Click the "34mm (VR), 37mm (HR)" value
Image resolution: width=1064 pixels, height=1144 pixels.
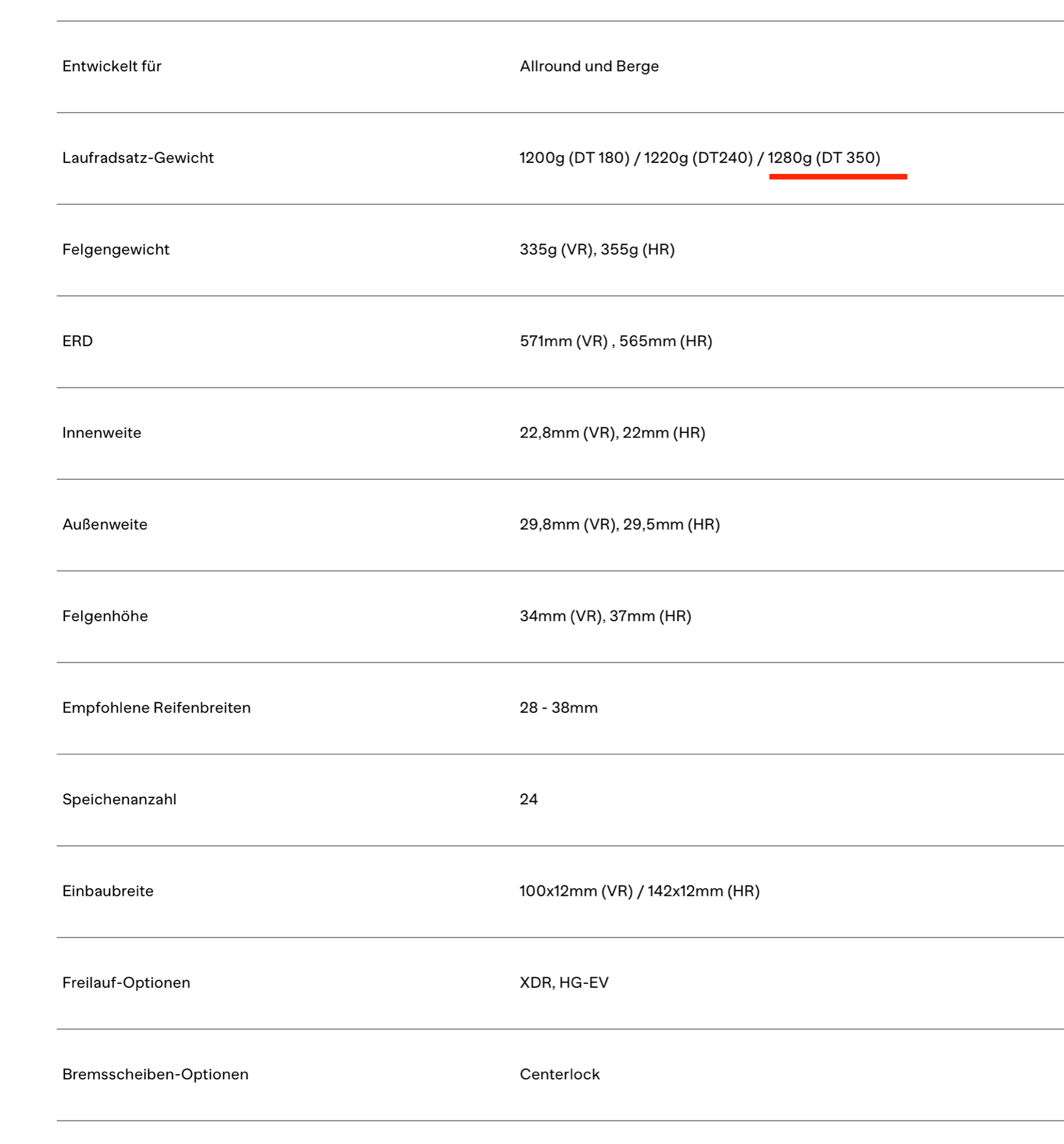click(x=605, y=615)
